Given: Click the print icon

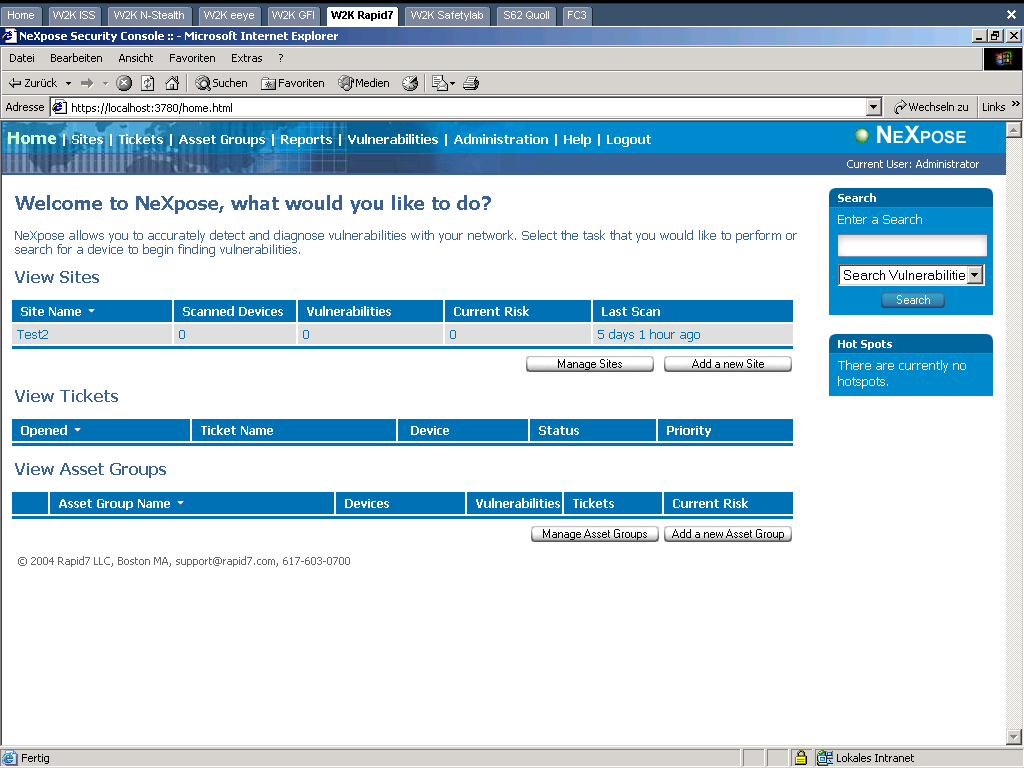Looking at the screenshot, I should pyautogui.click(x=471, y=83).
